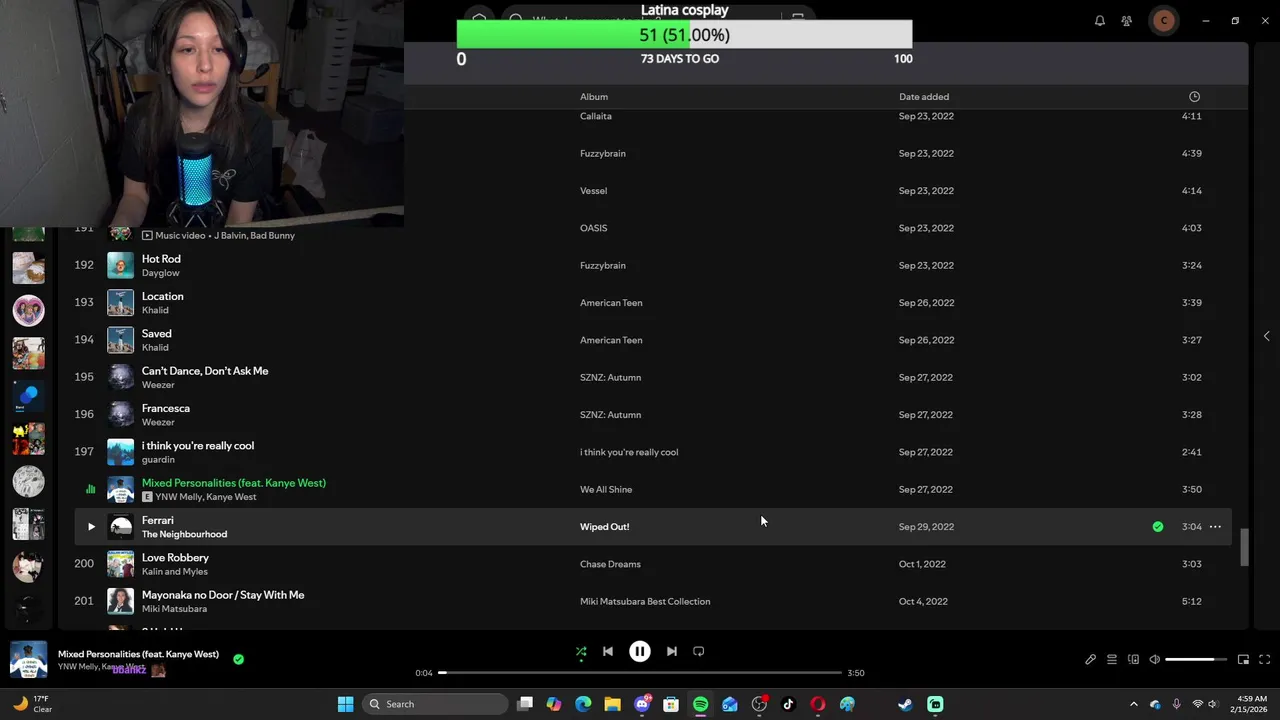Toggle shuffle in the player bar
Viewport: 1280px width, 720px height.
click(581, 652)
